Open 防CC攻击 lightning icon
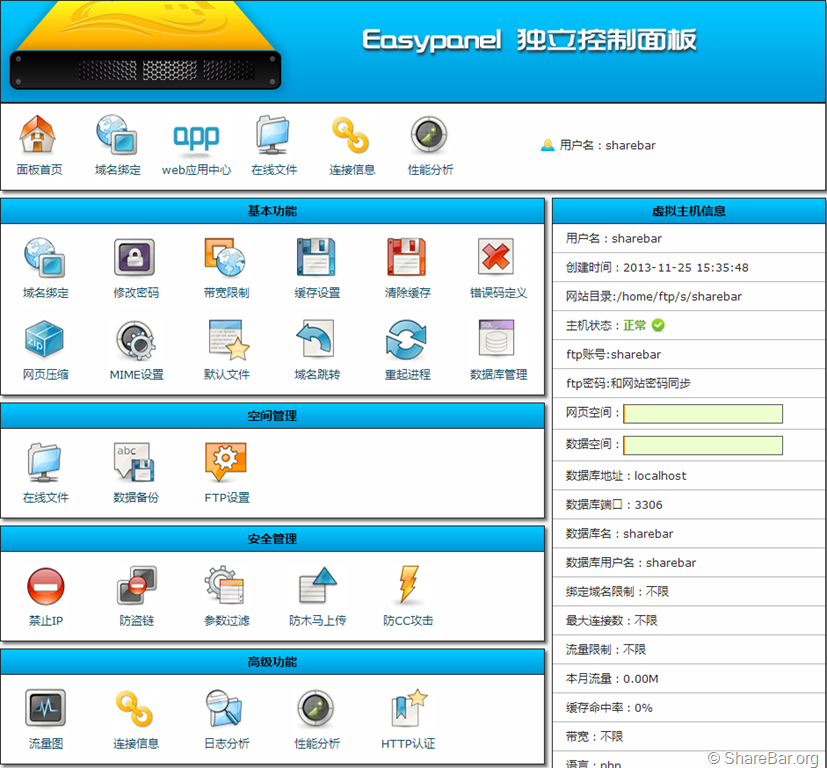The image size is (827, 768). pos(407,586)
